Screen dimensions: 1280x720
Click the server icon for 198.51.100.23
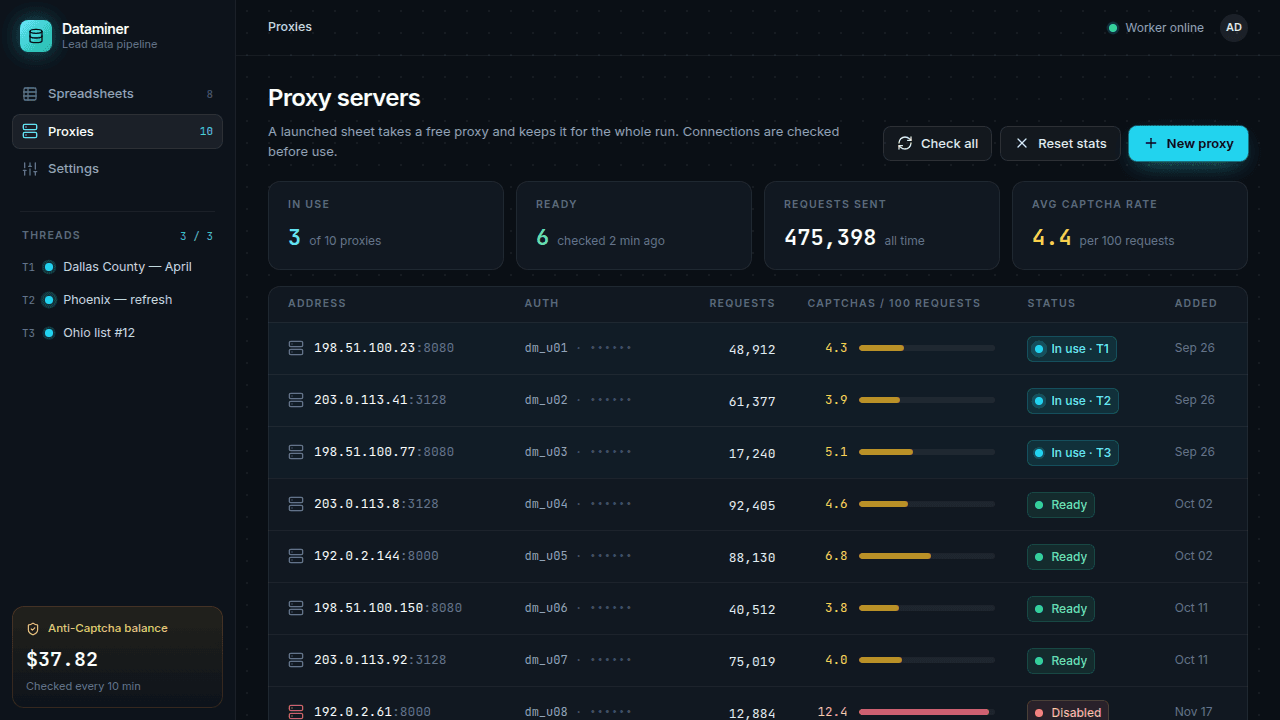point(296,348)
